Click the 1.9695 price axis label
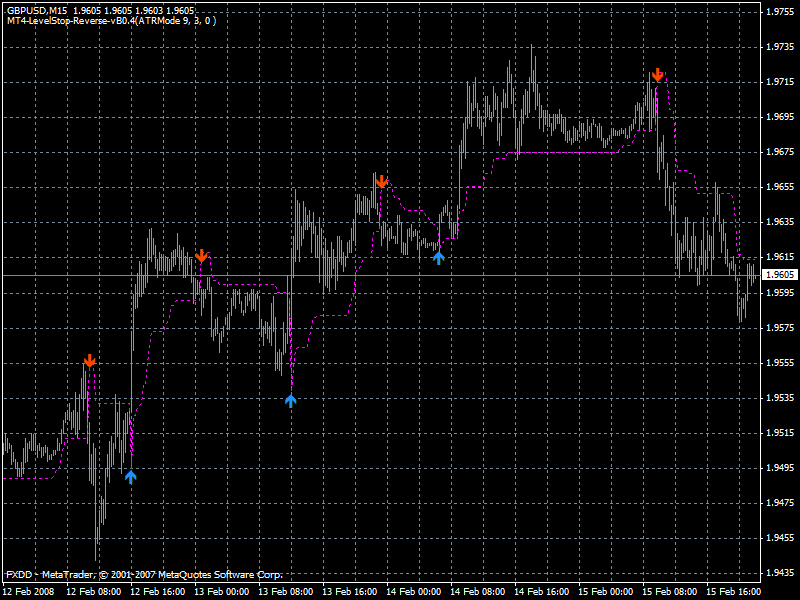Viewport: 800px width, 600px height. click(780, 117)
